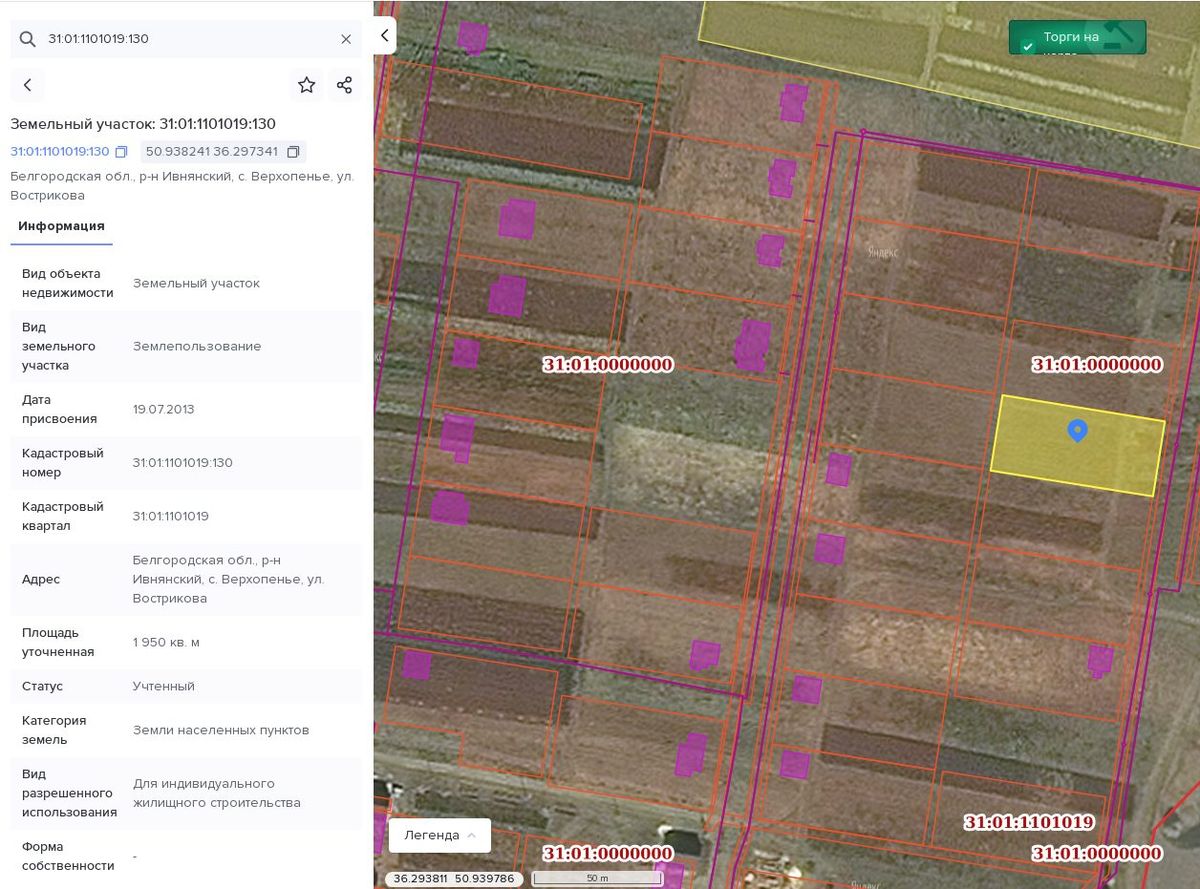
Task: Toggle the "Торги на карте" checkbox
Action: [1028, 46]
